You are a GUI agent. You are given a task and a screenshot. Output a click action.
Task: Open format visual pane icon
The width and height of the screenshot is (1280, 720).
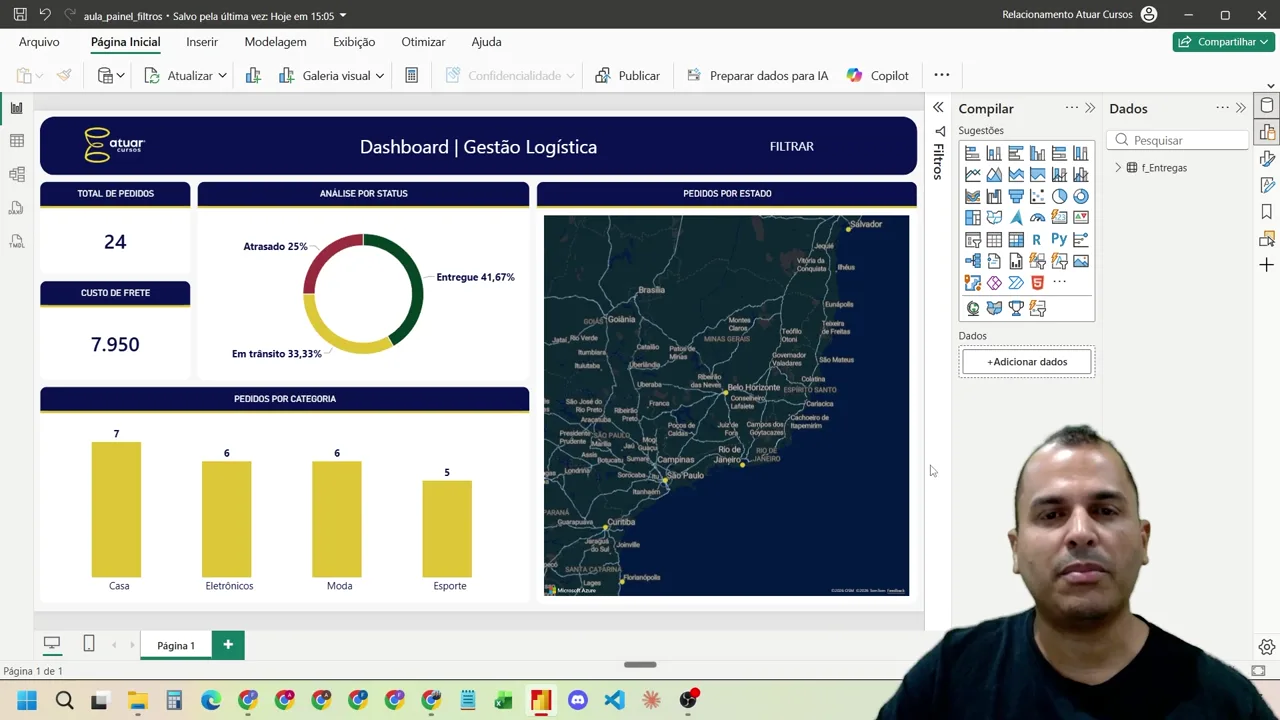(1267, 159)
